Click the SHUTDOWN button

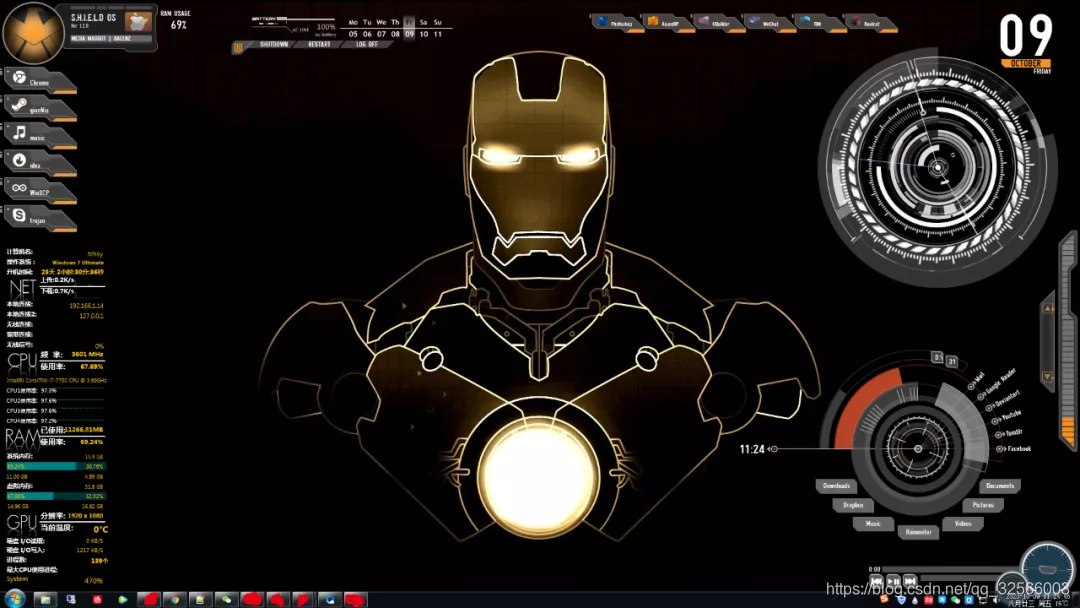tap(273, 44)
